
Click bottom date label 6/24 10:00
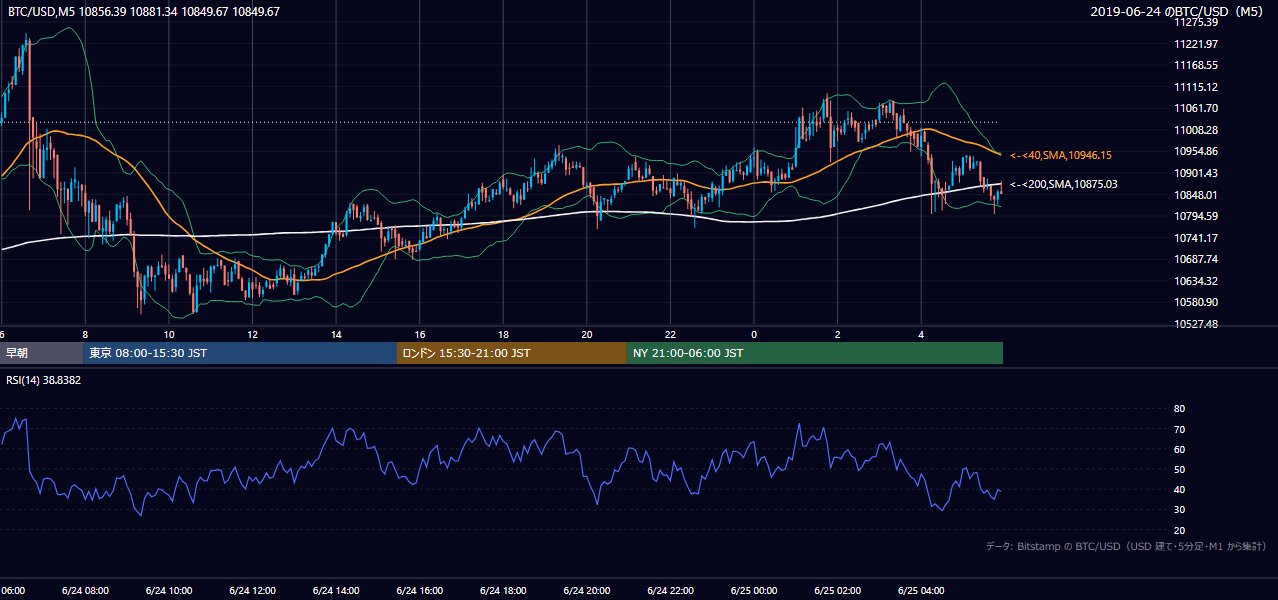pos(169,591)
